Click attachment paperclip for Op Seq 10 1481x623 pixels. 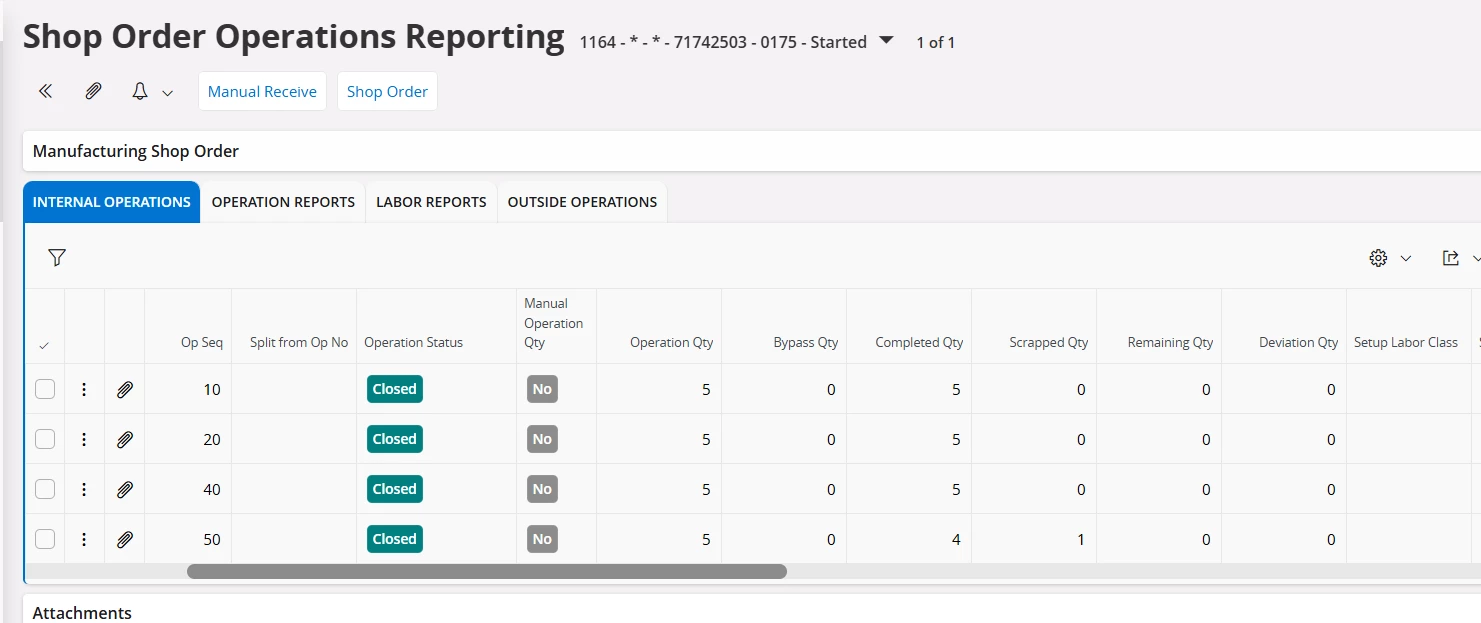coord(124,389)
